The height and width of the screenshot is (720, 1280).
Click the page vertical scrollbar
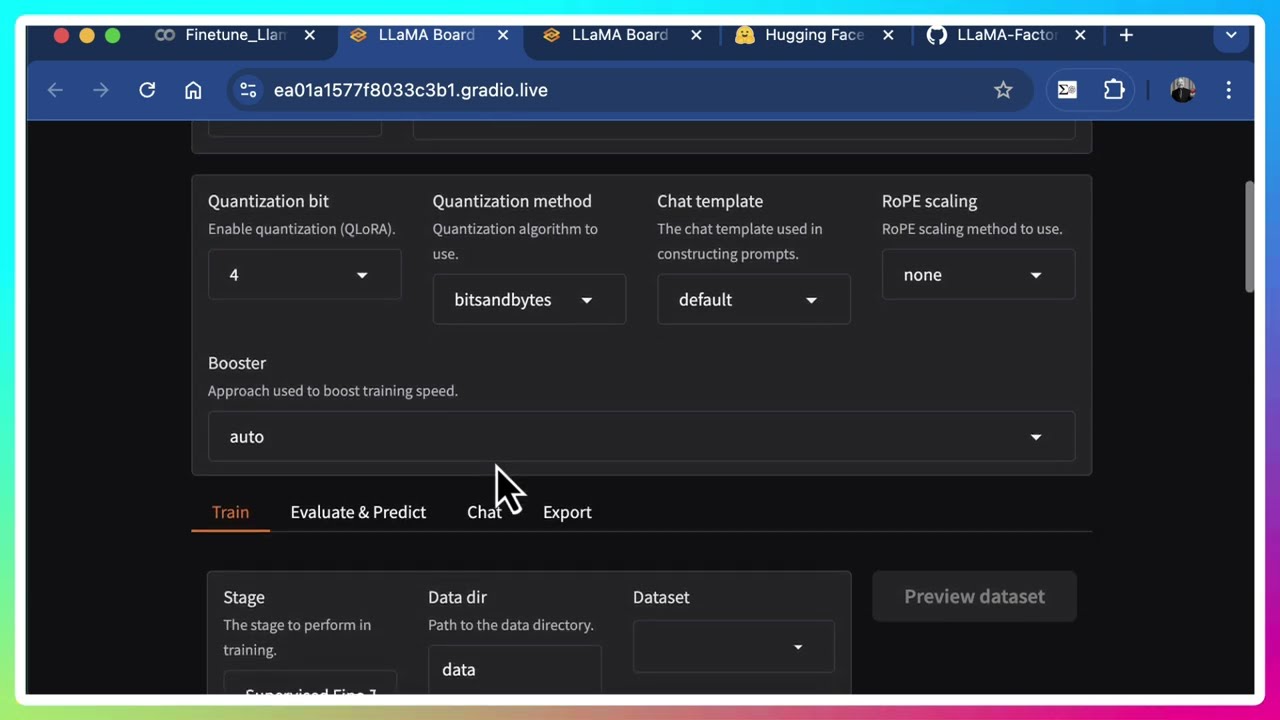(x=1248, y=238)
